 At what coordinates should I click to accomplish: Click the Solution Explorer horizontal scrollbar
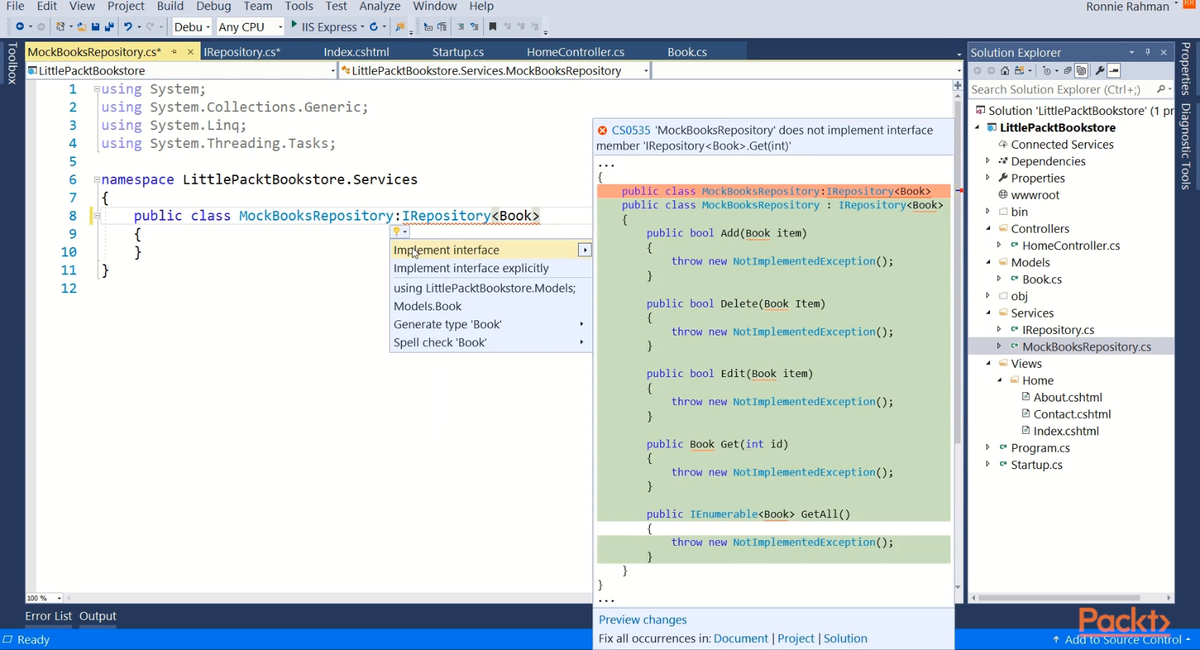click(x=1060, y=598)
